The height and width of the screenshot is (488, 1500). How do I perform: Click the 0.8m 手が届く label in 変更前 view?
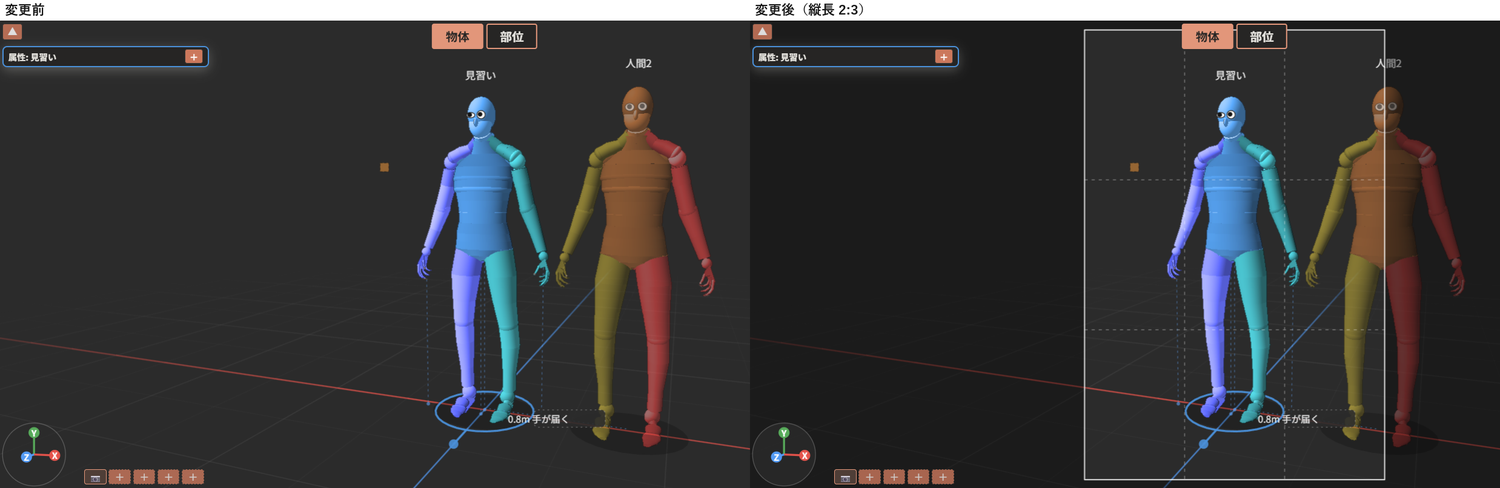pyautogui.click(x=538, y=419)
